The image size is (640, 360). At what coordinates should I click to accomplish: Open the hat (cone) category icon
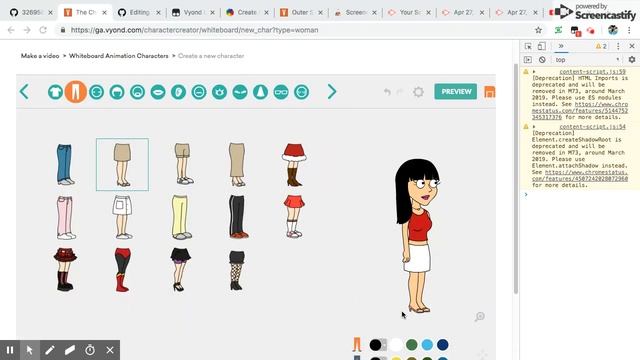tap(260, 92)
